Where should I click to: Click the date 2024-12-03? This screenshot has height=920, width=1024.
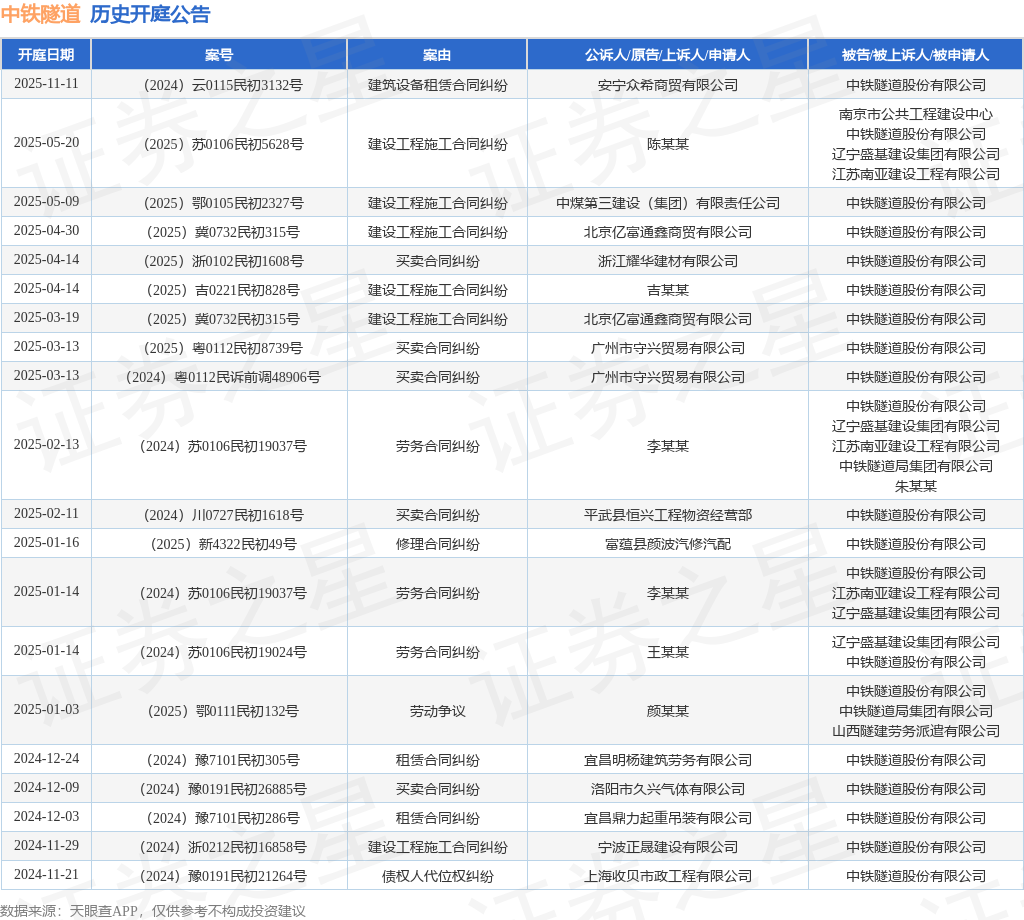(46, 817)
